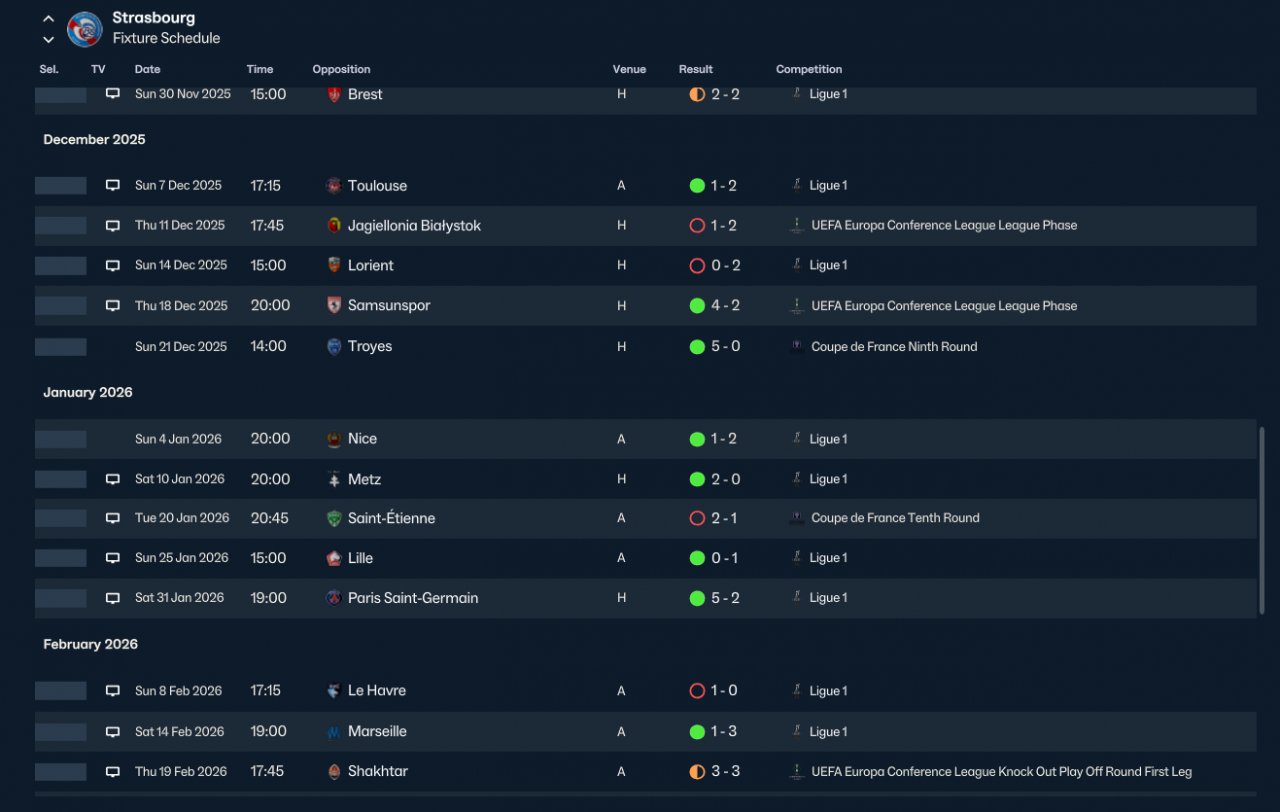Sort fixtures by the Date column header

148,70
